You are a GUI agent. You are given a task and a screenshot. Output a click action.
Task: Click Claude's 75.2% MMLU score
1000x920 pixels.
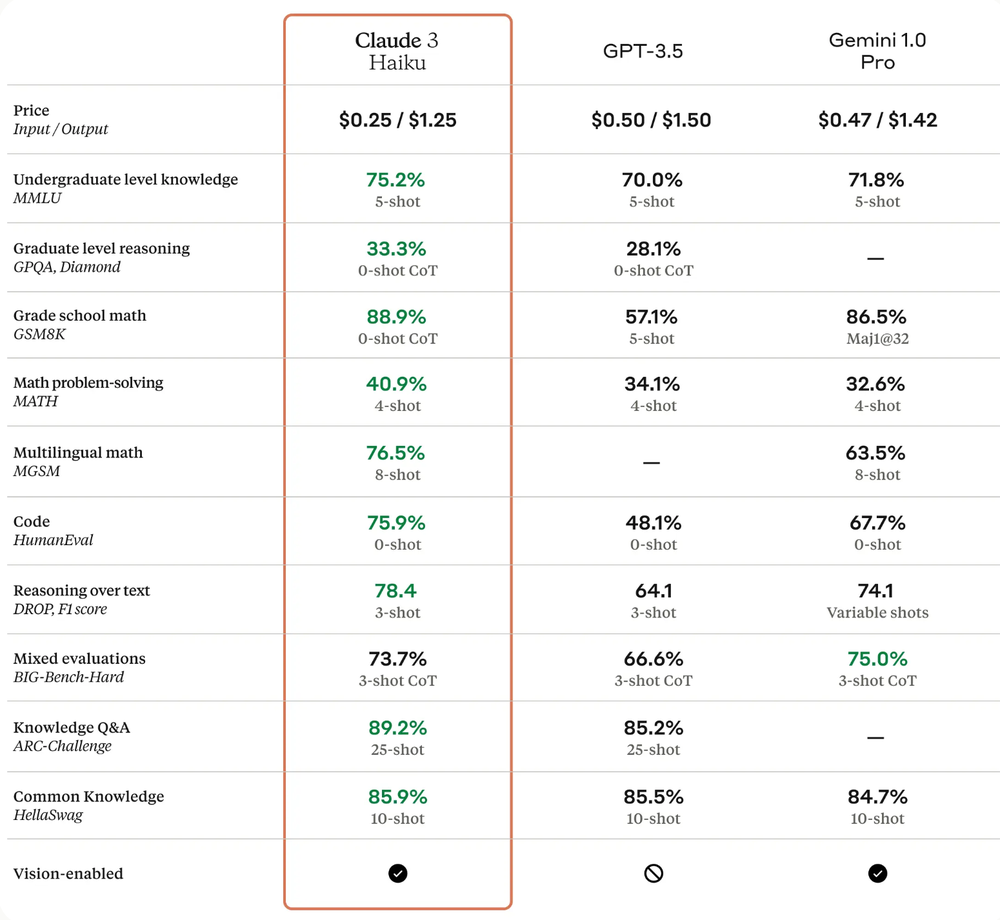(395, 180)
